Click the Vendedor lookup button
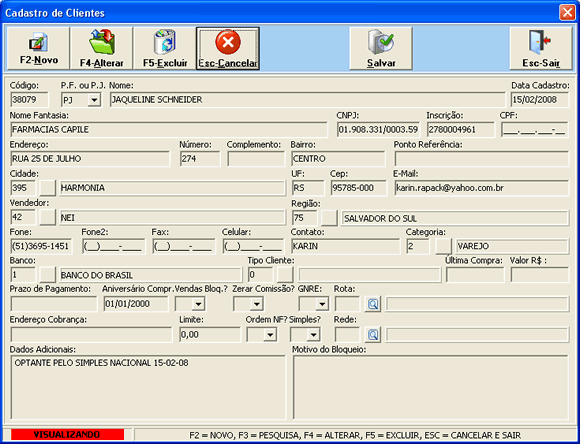The height and width of the screenshot is (444, 580). [48, 217]
